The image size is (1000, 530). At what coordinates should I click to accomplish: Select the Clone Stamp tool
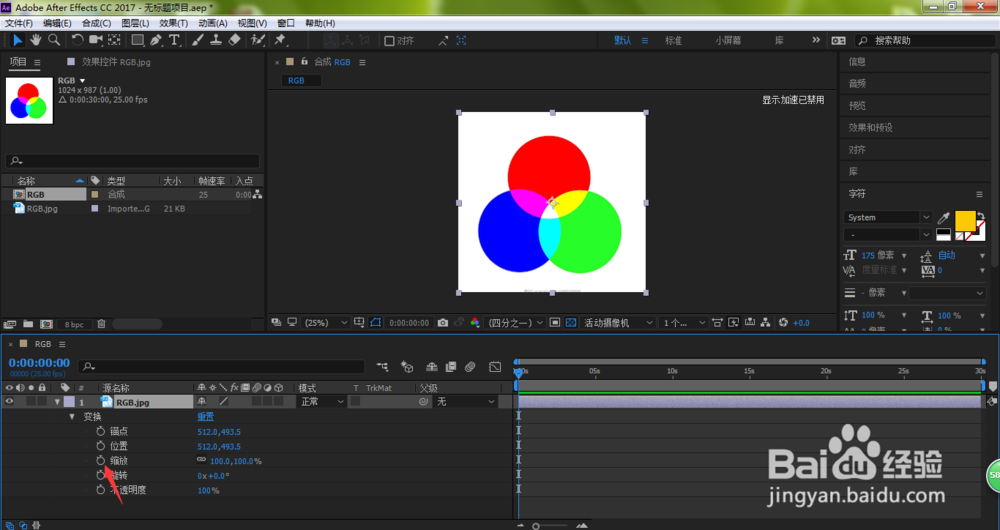tap(216, 40)
